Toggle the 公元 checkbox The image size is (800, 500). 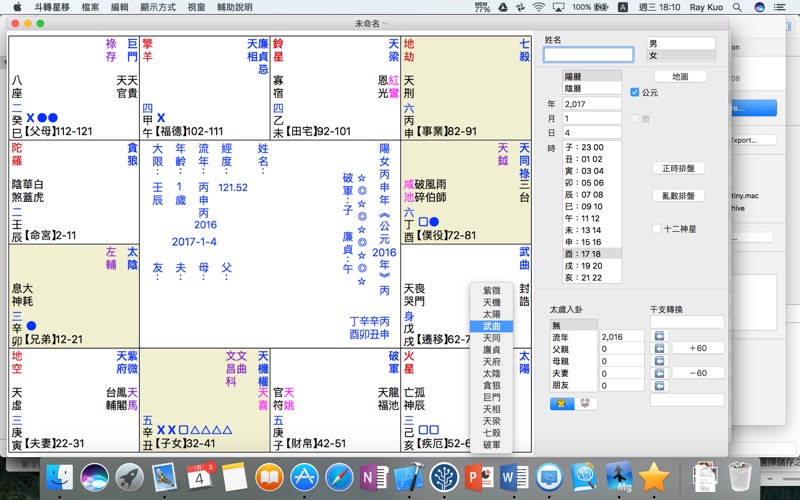pos(635,92)
